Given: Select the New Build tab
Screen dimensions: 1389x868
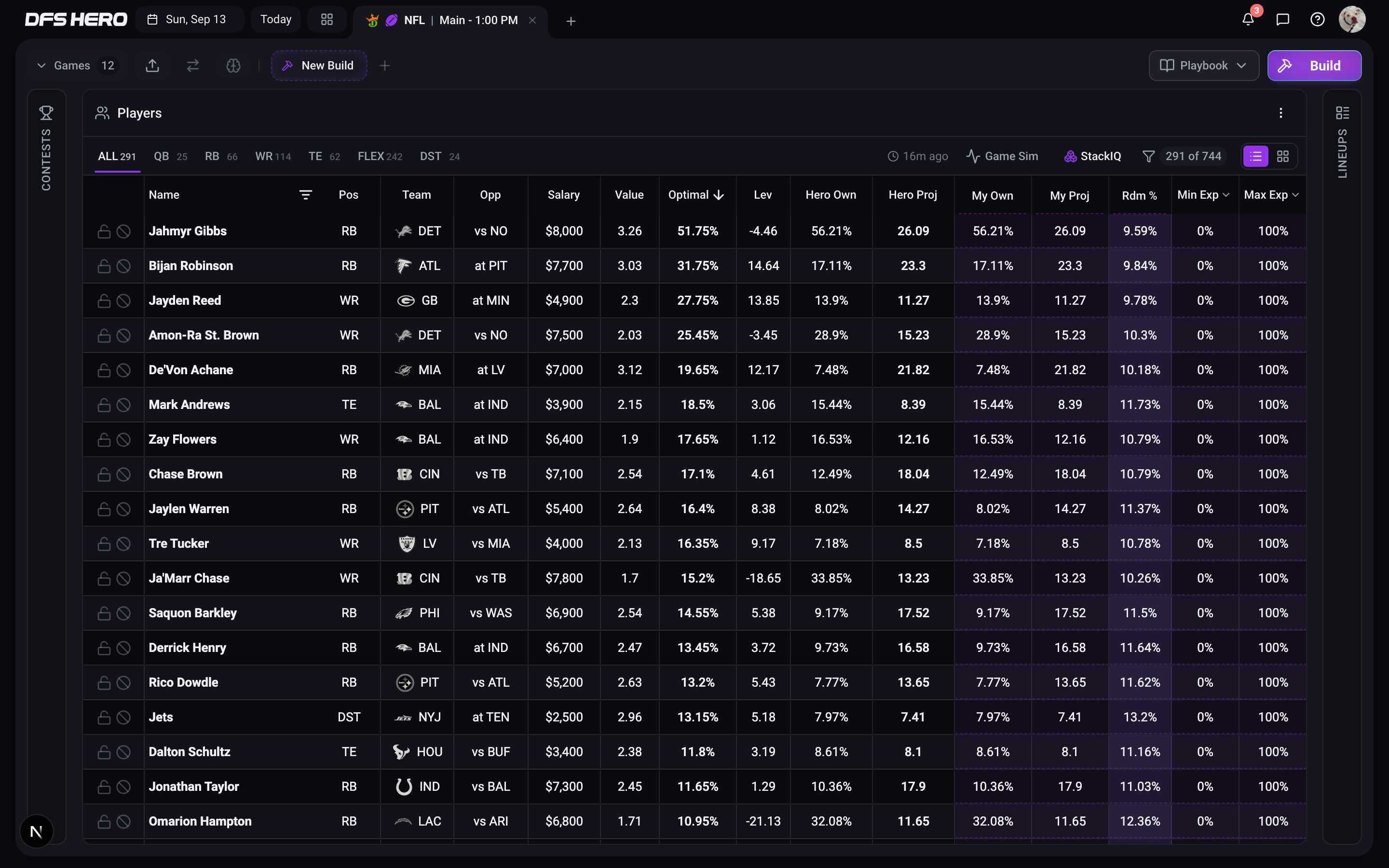Looking at the screenshot, I should (319, 66).
